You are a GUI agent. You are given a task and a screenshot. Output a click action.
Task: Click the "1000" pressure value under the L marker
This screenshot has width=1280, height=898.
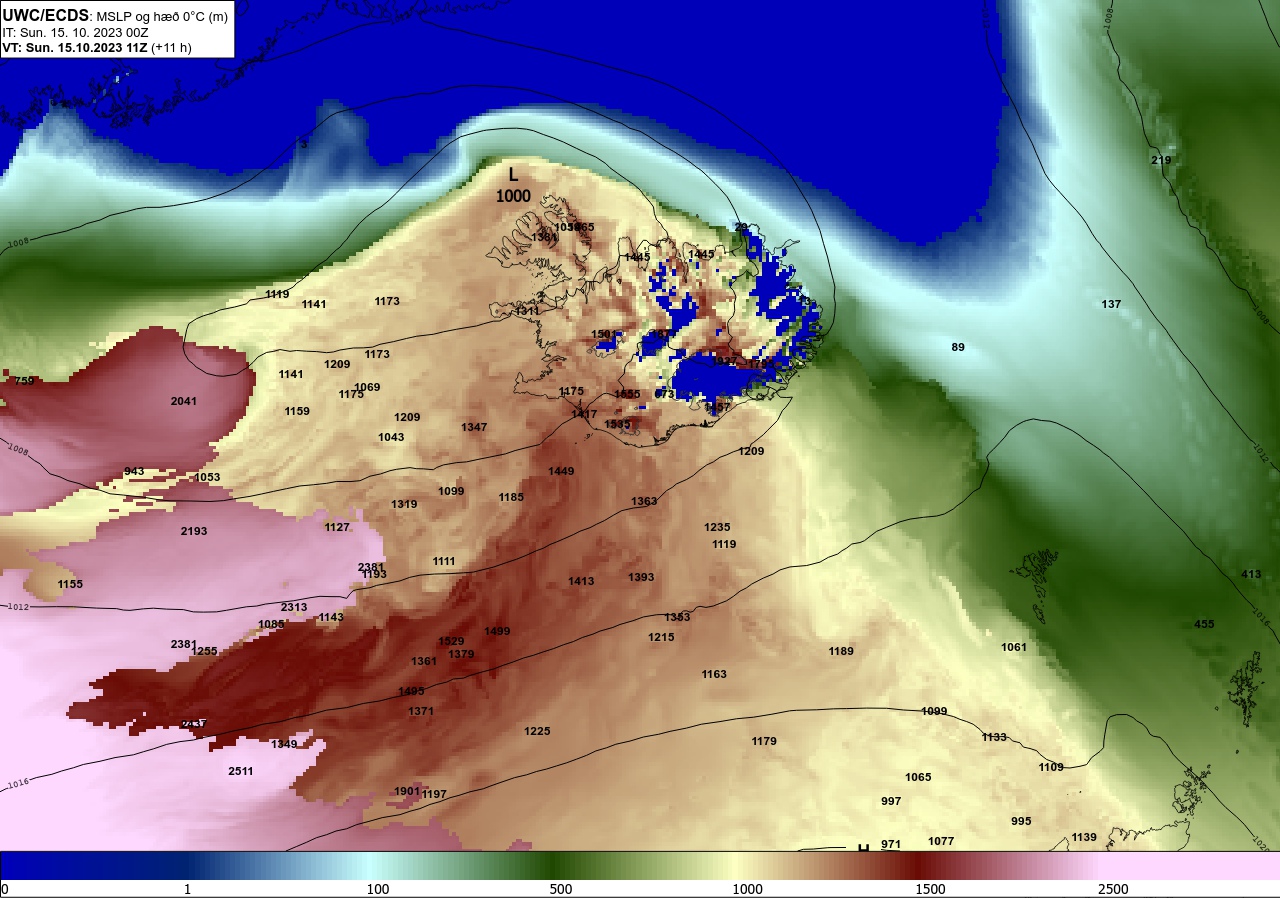click(x=513, y=196)
